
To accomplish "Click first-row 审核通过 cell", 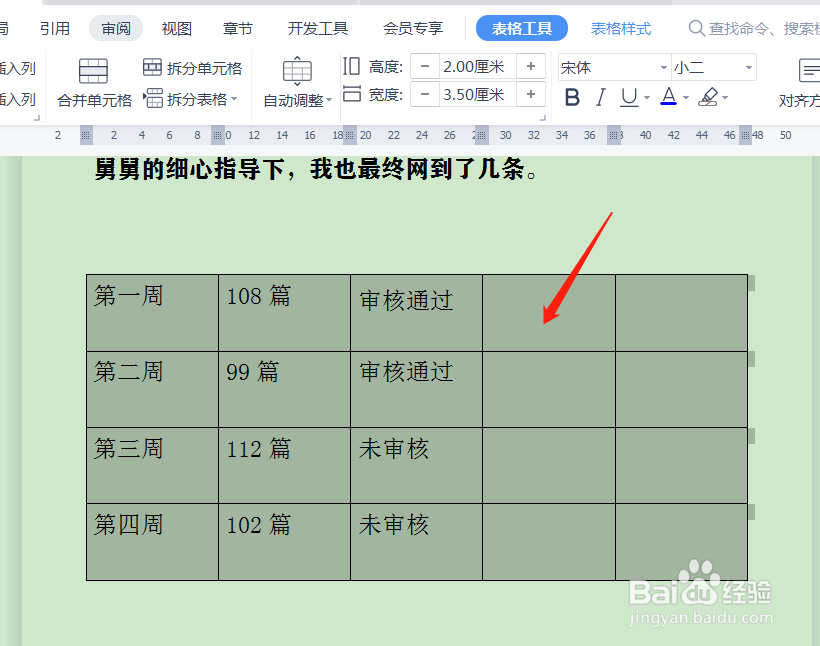I will pyautogui.click(x=416, y=313).
